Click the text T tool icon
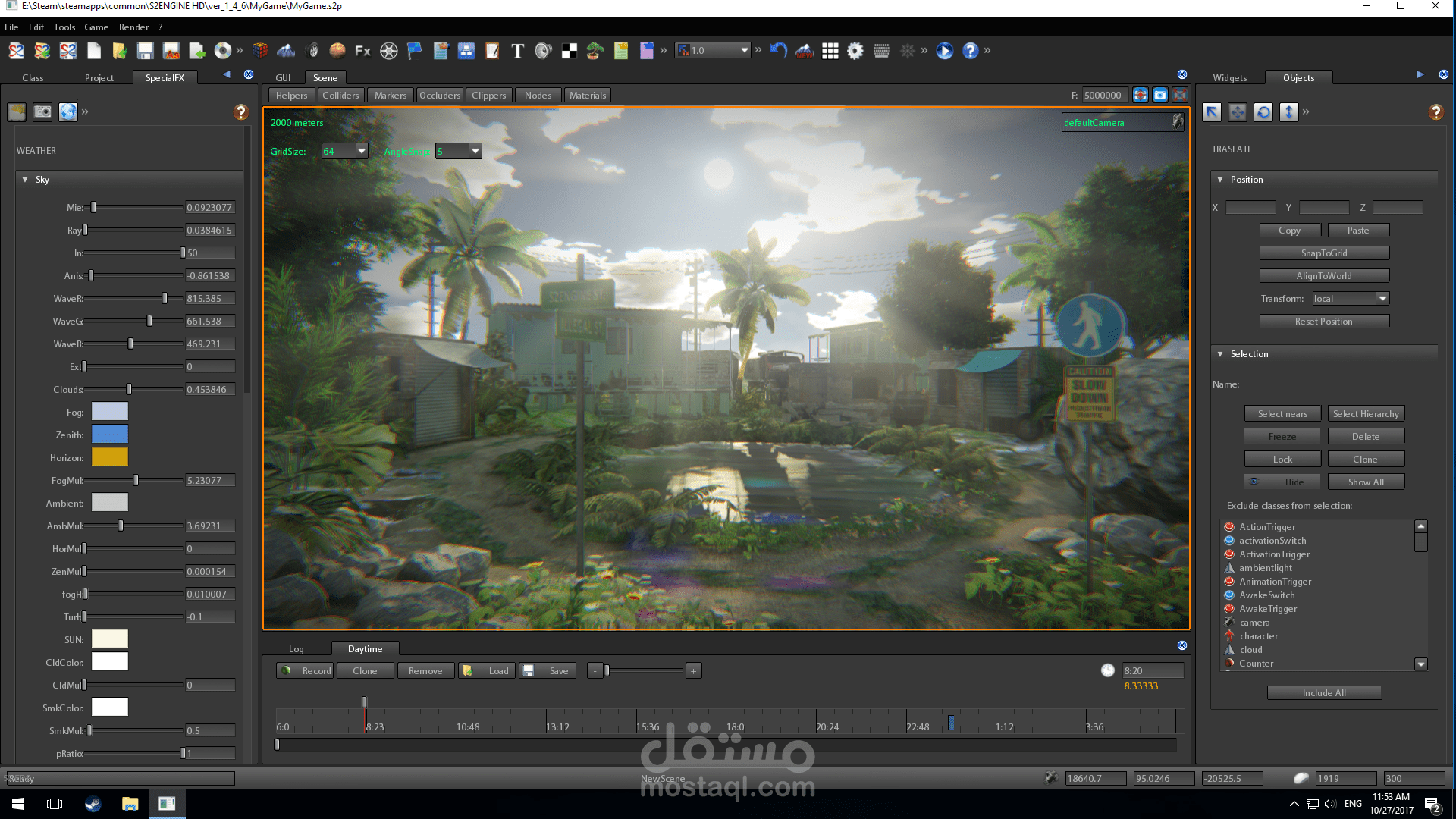 pyautogui.click(x=517, y=51)
